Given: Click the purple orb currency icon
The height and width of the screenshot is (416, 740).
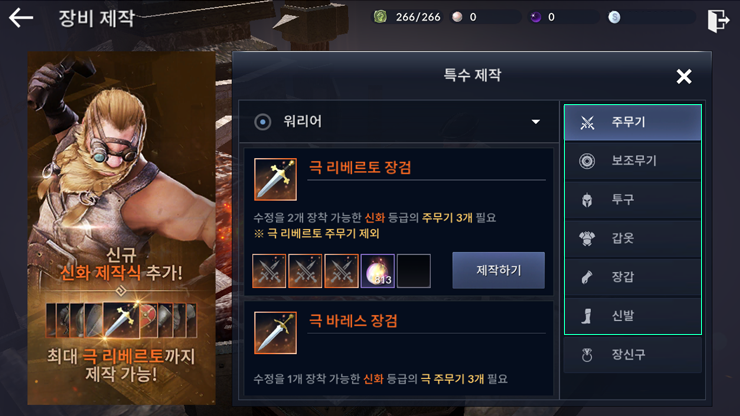Looking at the screenshot, I should pos(536,17).
